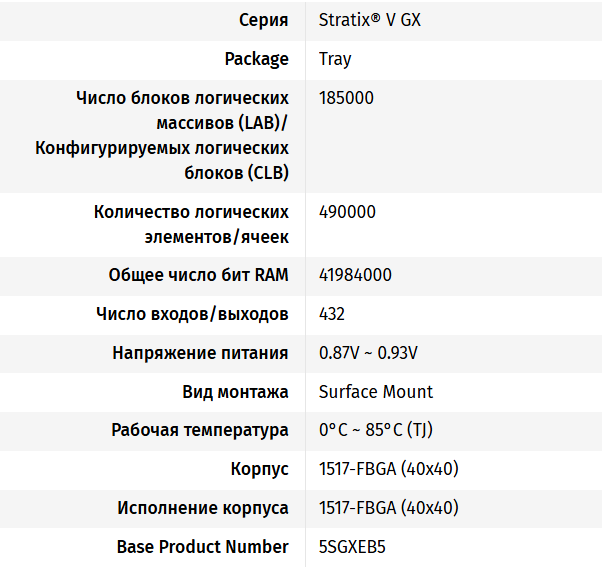Select the Исполнение корпуса label

203,508
